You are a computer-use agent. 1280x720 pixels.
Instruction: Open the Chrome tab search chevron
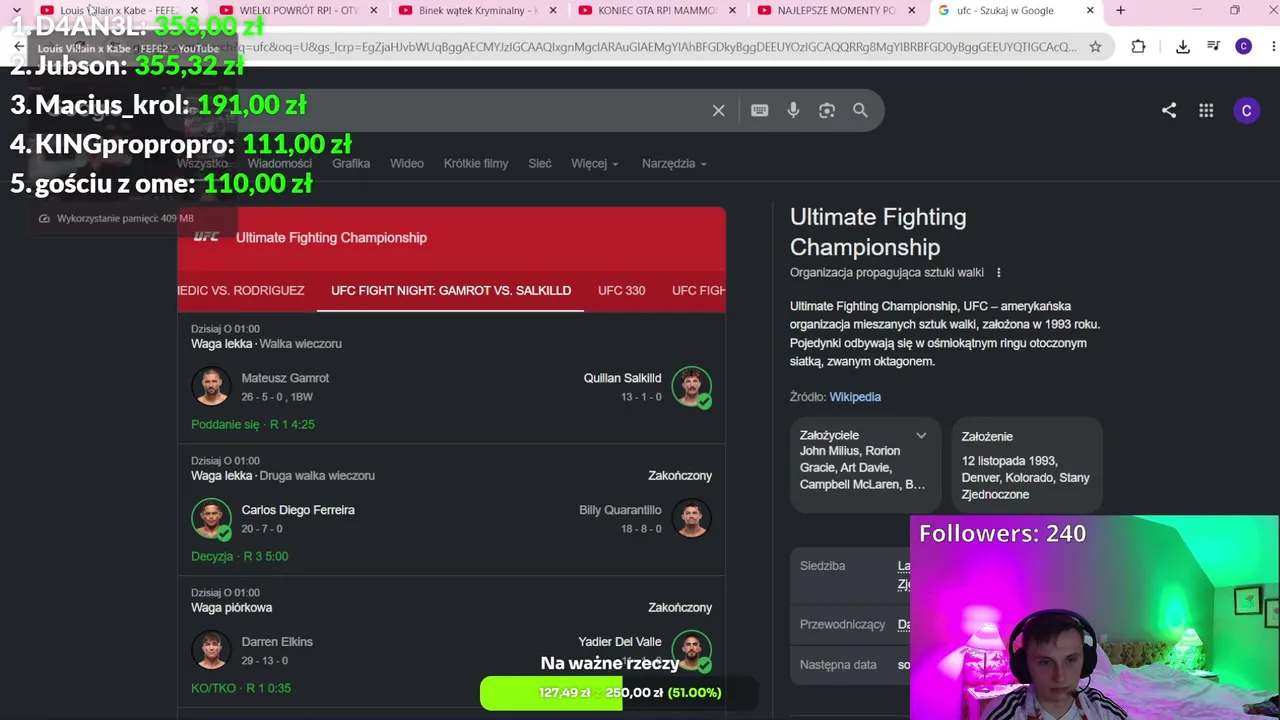pyautogui.click(x=17, y=10)
